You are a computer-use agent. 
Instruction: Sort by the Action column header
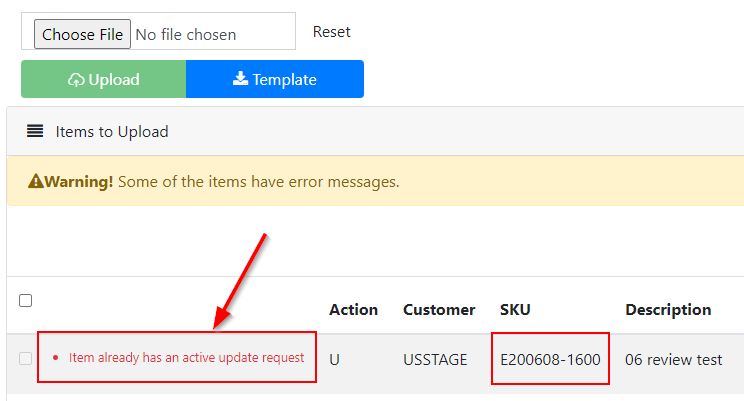click(353, 309)
